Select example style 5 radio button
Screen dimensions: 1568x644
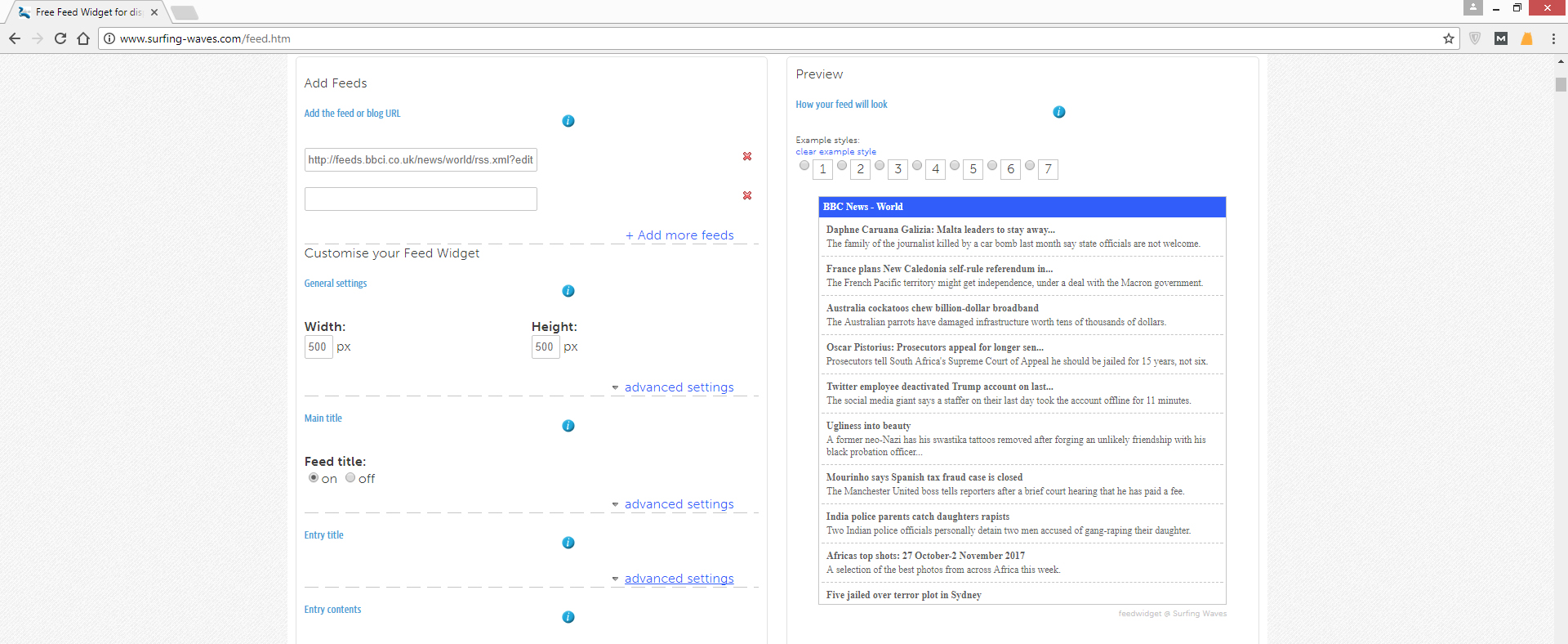[955, 165]
